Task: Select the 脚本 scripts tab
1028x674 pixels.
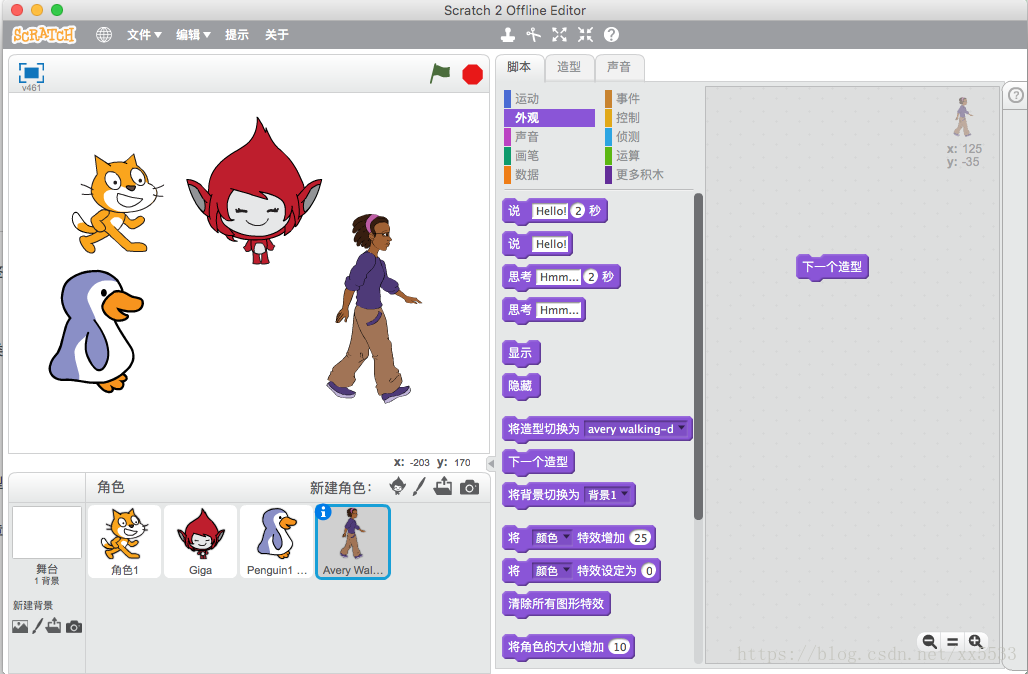Action: pyautogui.click(x=519, y=67)
